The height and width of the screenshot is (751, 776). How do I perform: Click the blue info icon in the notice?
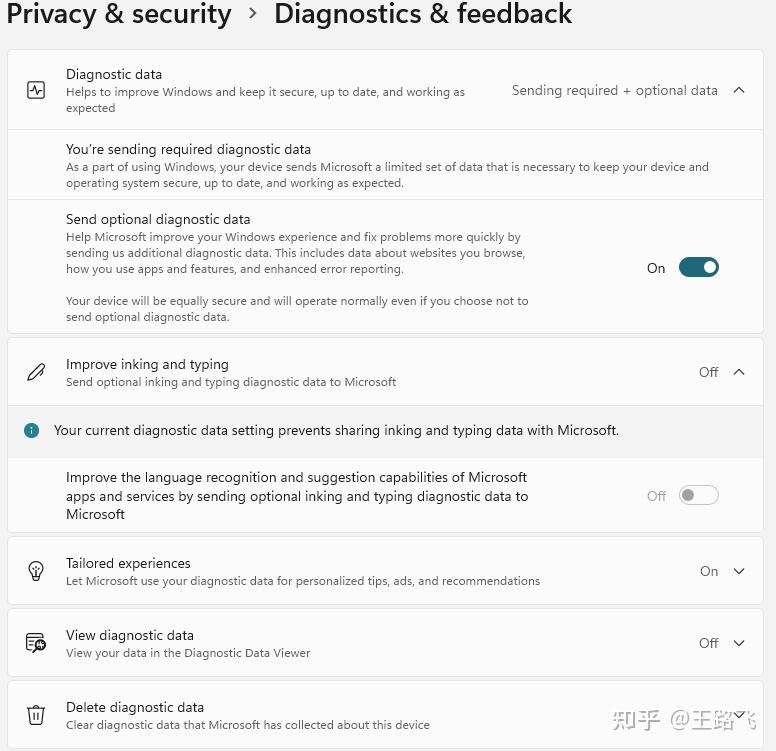tap(31, 430)
